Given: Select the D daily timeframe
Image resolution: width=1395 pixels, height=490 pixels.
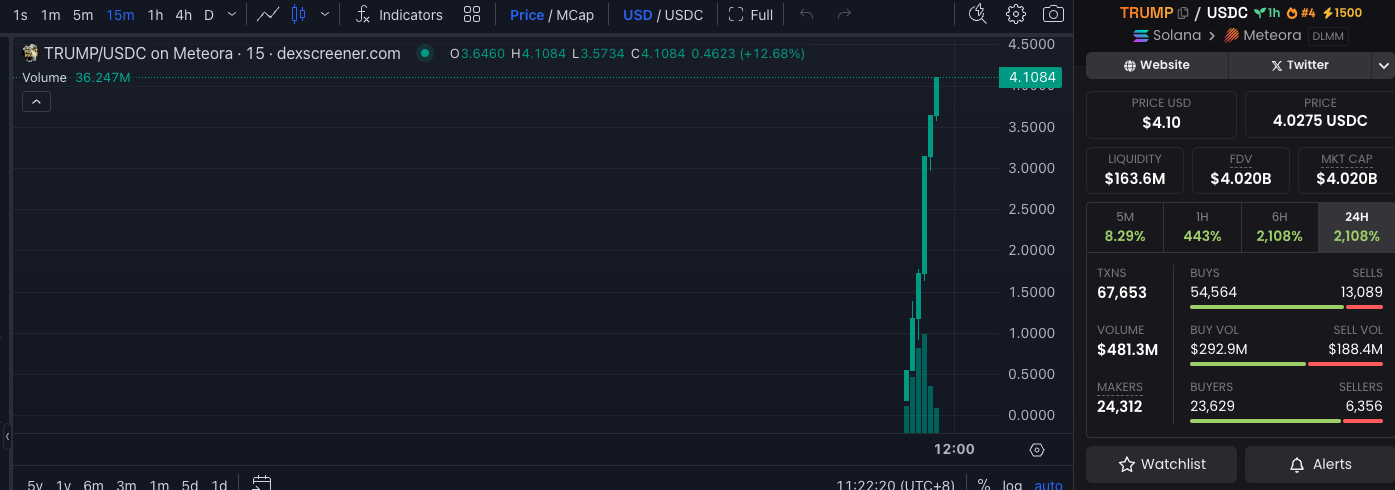Looking at the screenshot, I should [209, 15].
